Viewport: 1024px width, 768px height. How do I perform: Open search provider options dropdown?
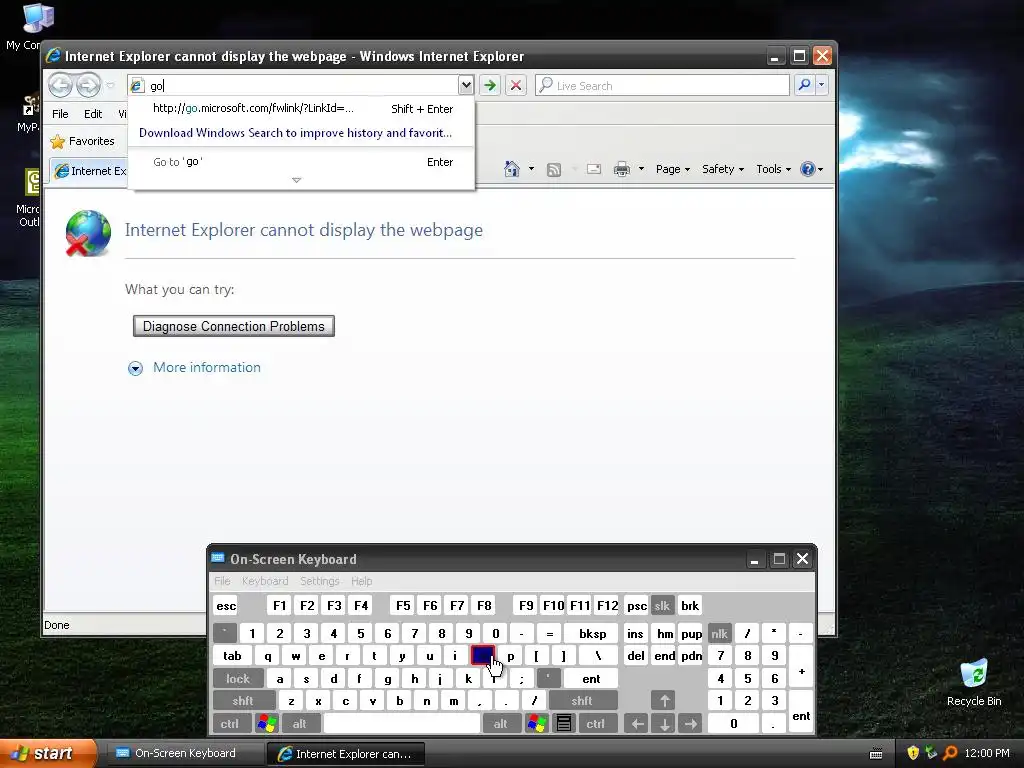pos(822,85)
